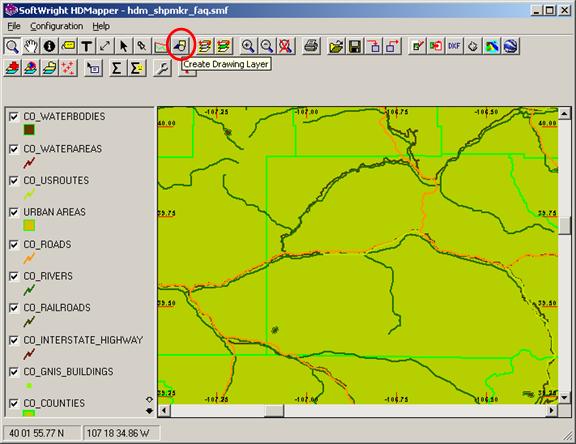576x444 pixels.
Task: Disable the CO_INTERSTATE_HIGHWAY layer checkbox
Action: tap(14, 340)
